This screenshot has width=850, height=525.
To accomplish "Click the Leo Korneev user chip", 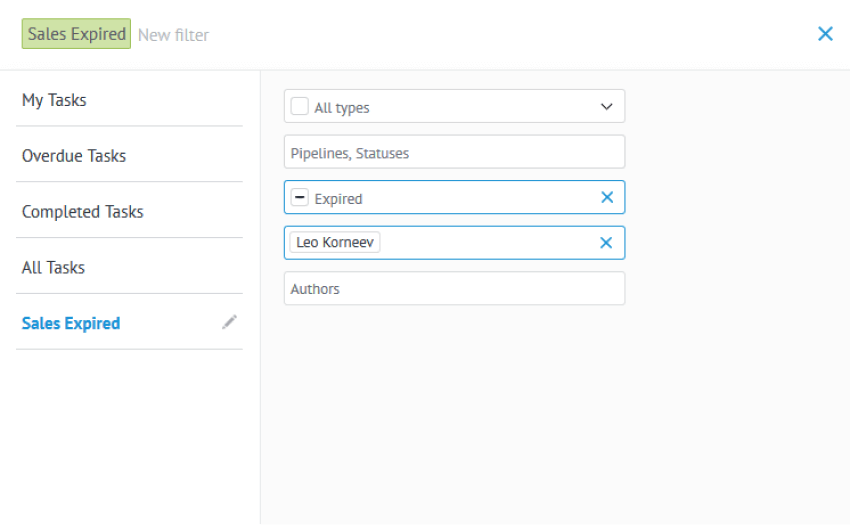I will 335,242.
